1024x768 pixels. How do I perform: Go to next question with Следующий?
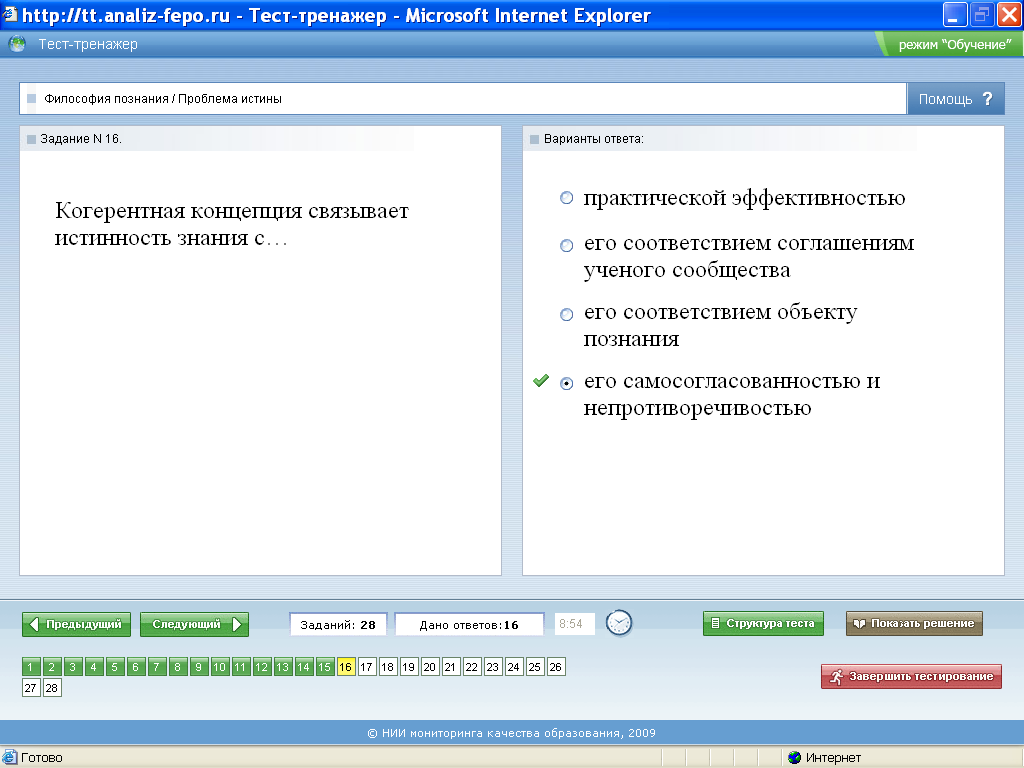[x=194, y=624]
